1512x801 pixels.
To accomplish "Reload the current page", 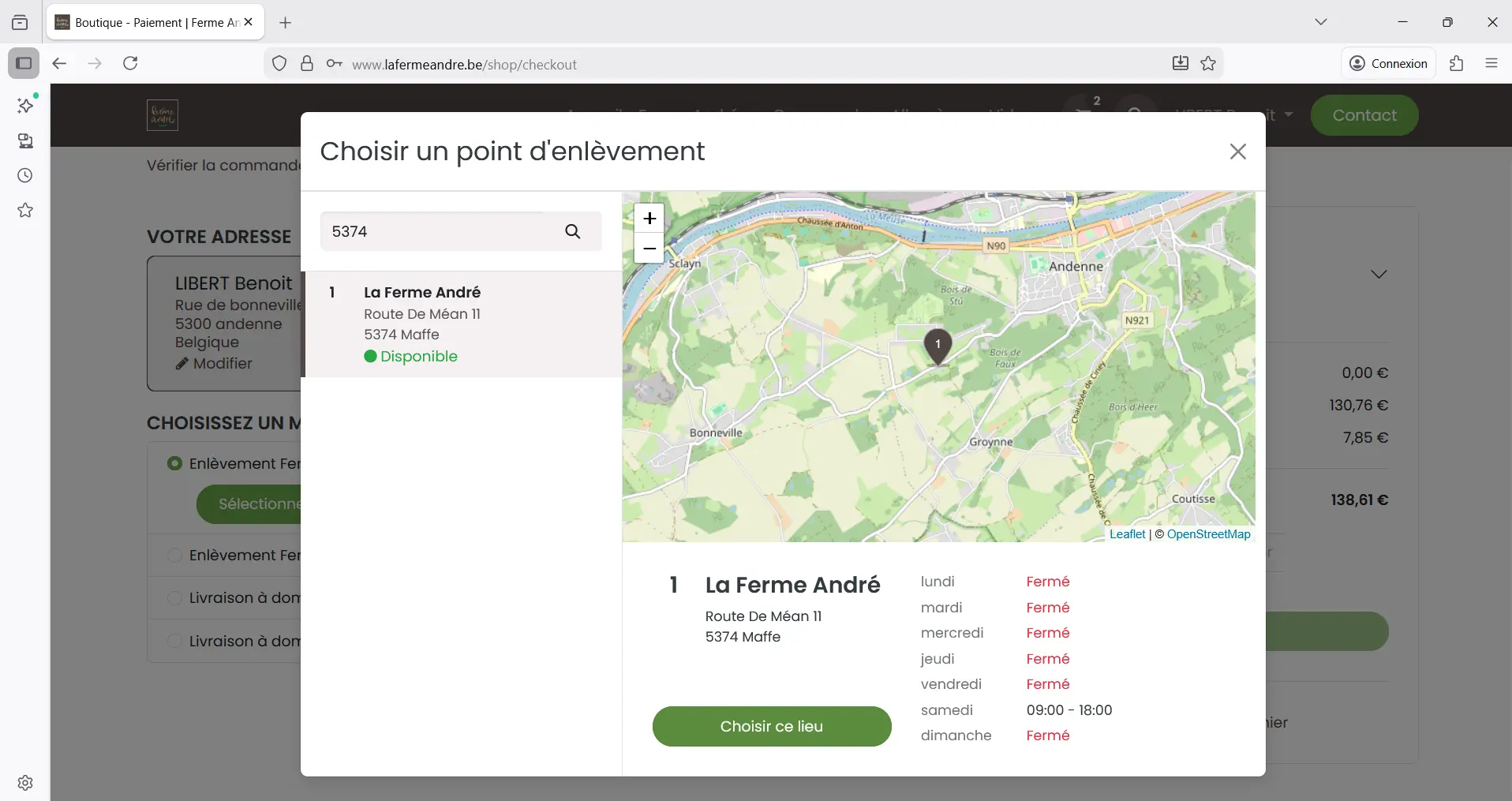I will click(x=130, y=64).
